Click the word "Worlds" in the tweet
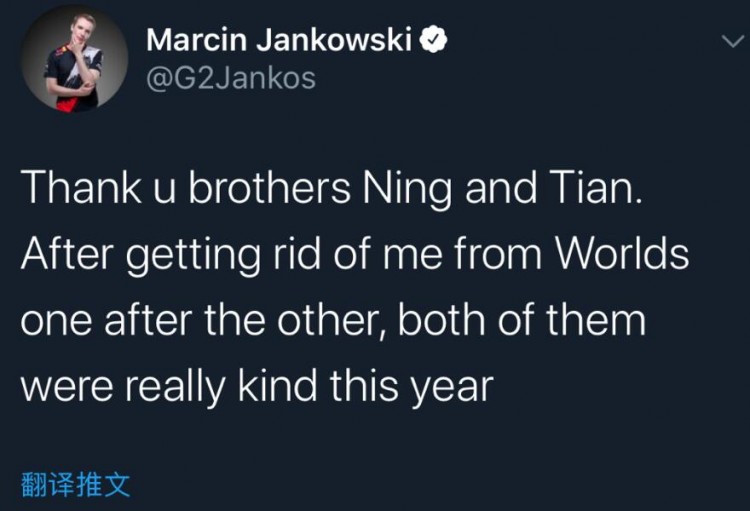Screen dimensions: 750x511 [622, 254]
